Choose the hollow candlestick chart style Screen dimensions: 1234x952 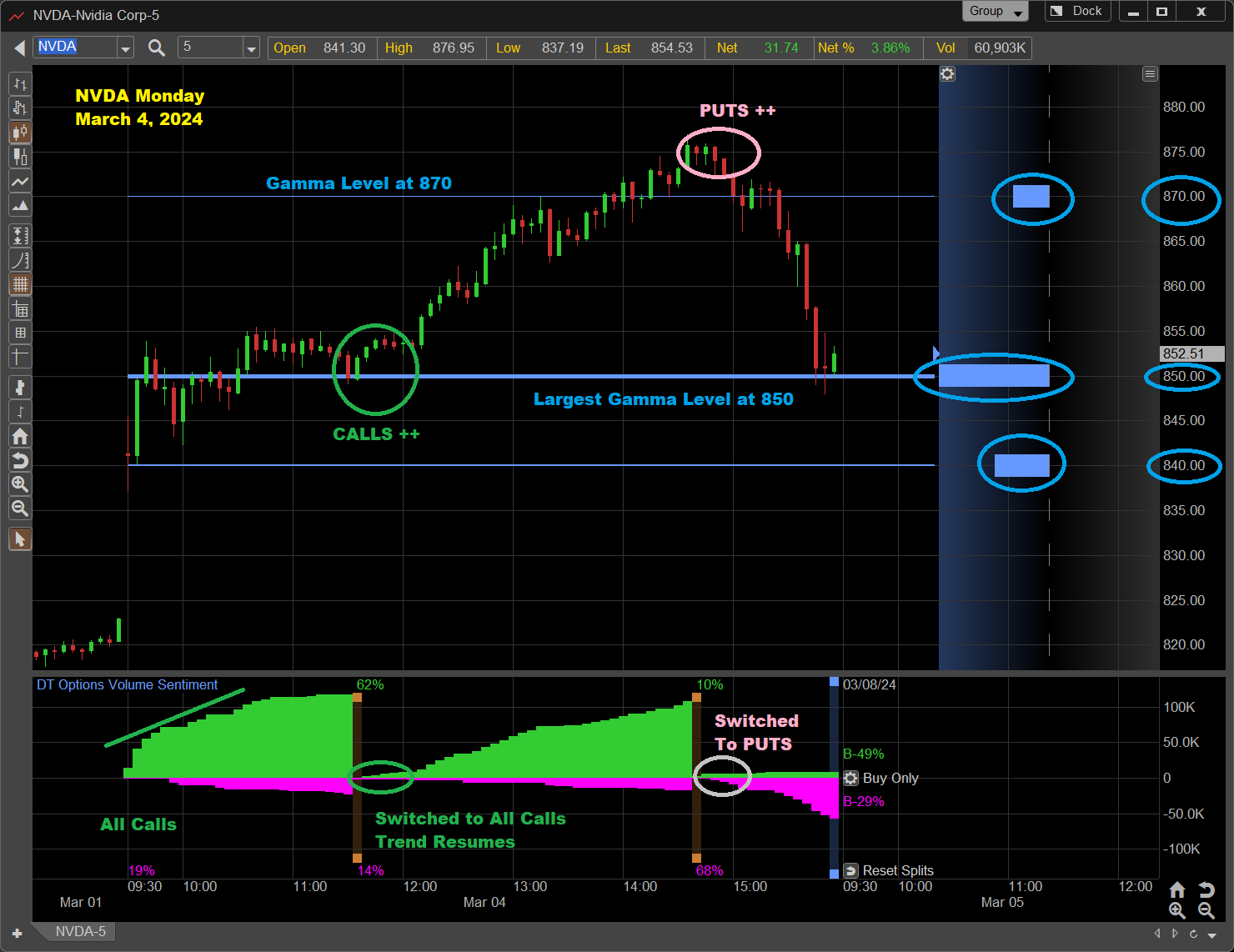pos(20,132)
